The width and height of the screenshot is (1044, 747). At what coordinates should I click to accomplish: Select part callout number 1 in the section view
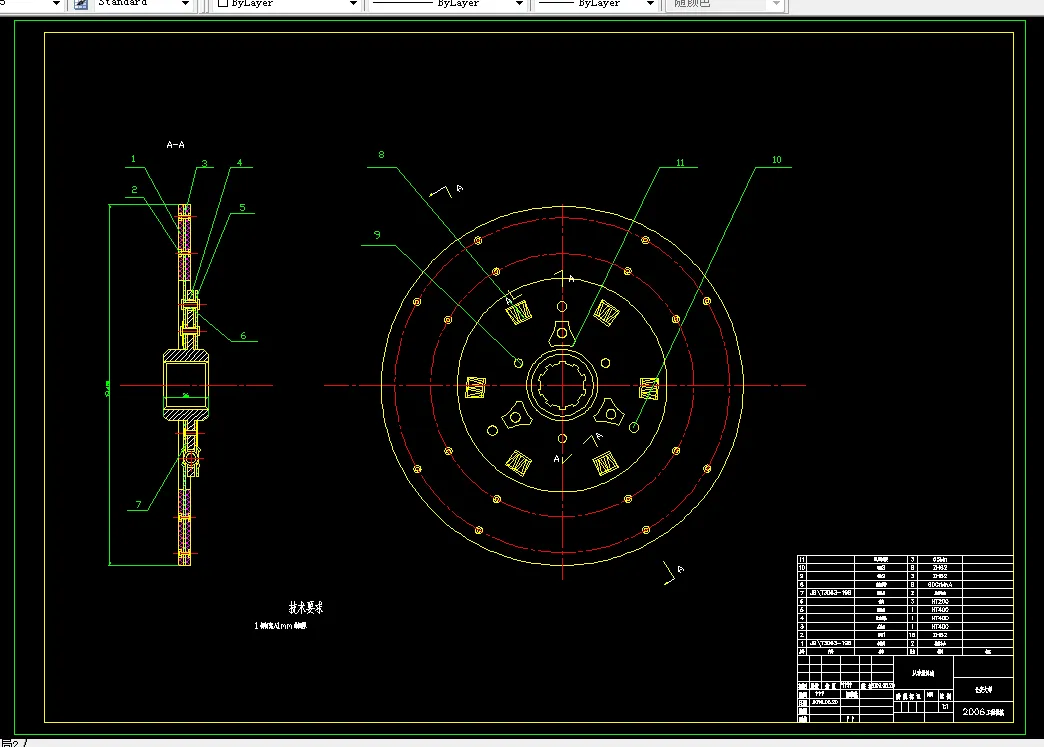[133, 159]
